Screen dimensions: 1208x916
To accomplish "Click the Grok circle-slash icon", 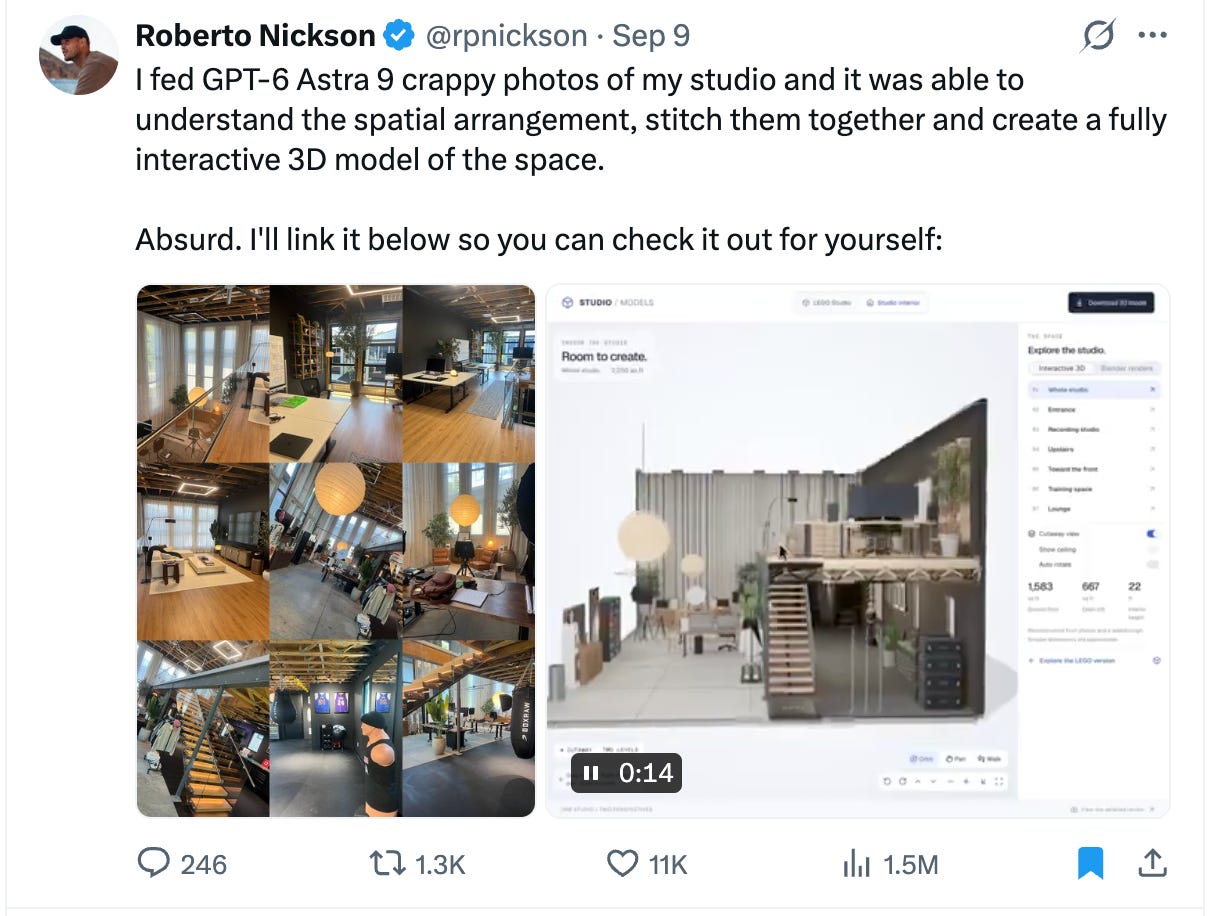I will [x=1098, y=37].
